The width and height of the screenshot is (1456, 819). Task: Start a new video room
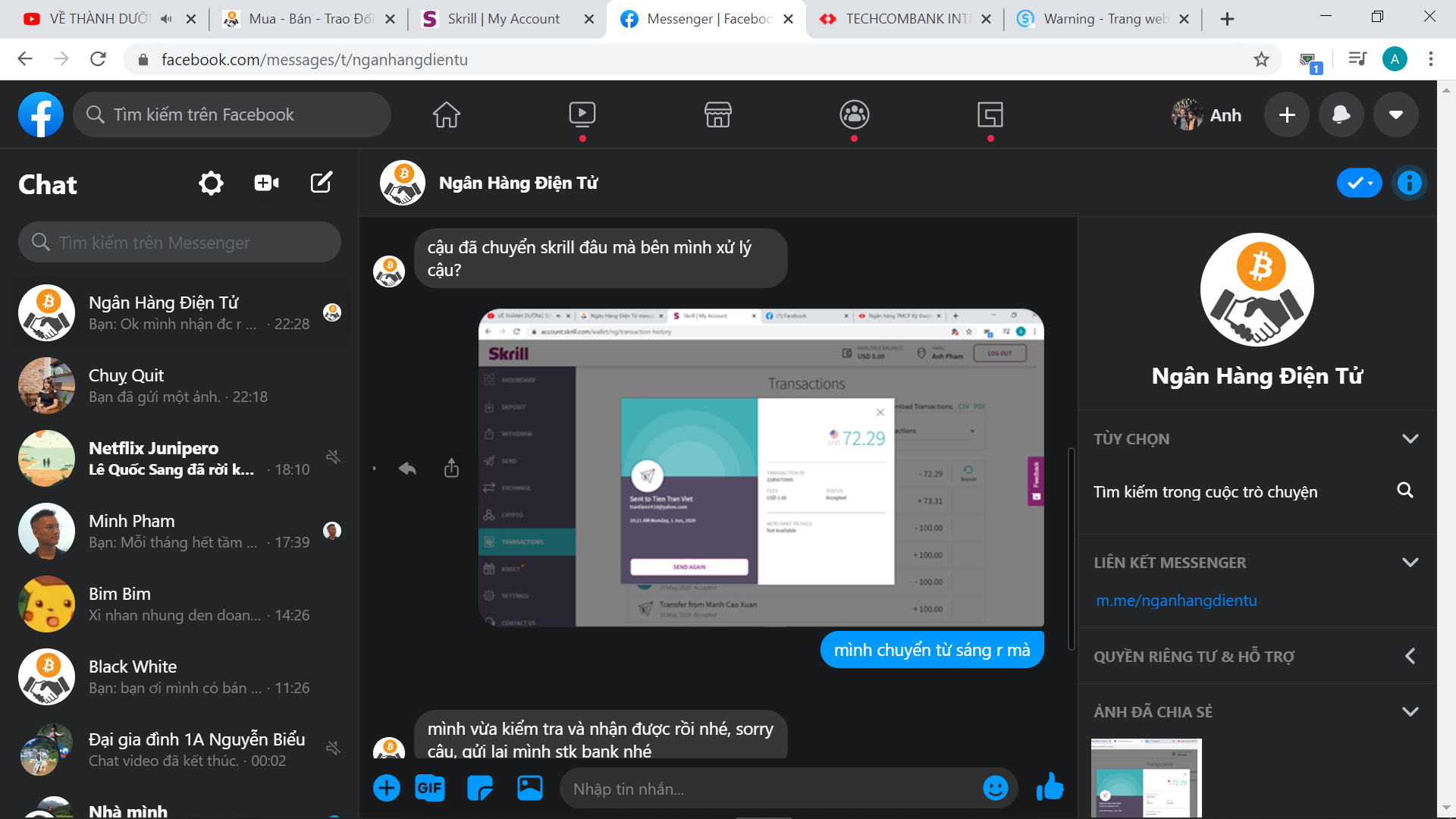tap(266, 183)
